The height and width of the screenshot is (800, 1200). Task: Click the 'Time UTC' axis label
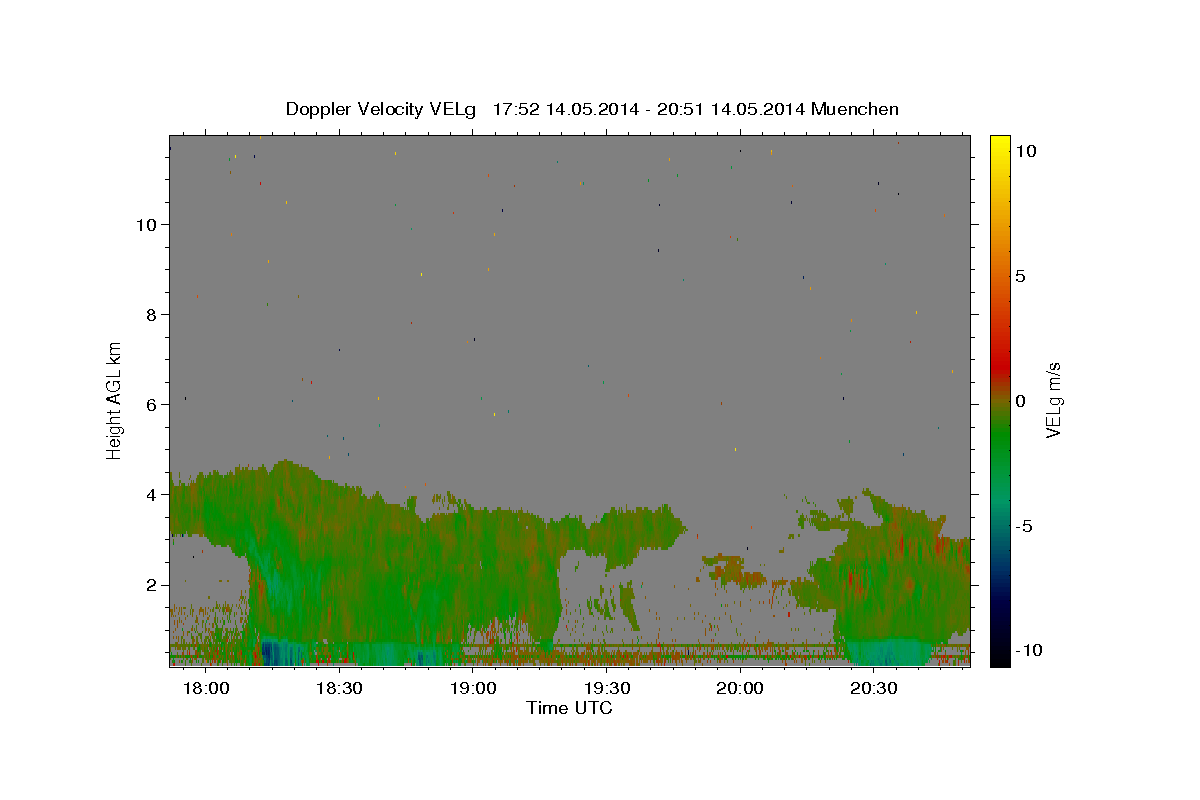pyautogui.click(x=569, y=708)
